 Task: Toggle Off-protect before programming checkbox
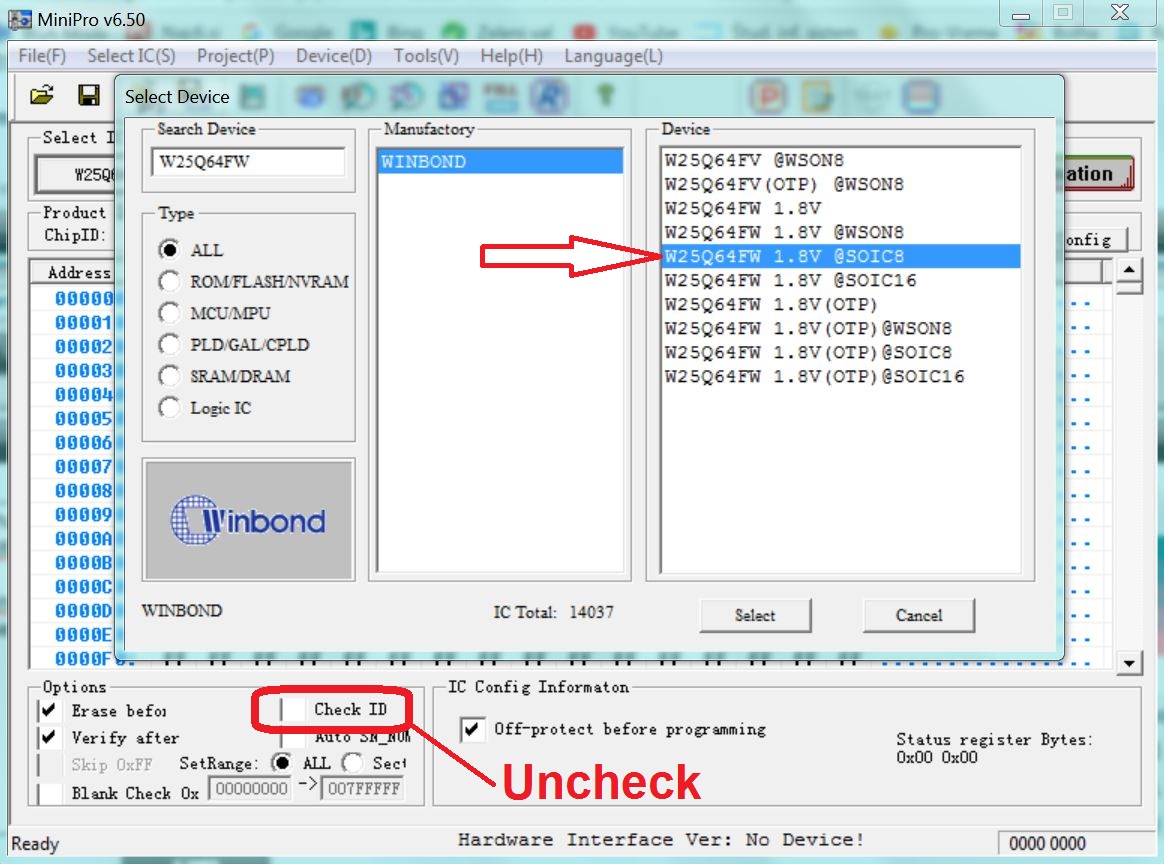click(473, 730)
